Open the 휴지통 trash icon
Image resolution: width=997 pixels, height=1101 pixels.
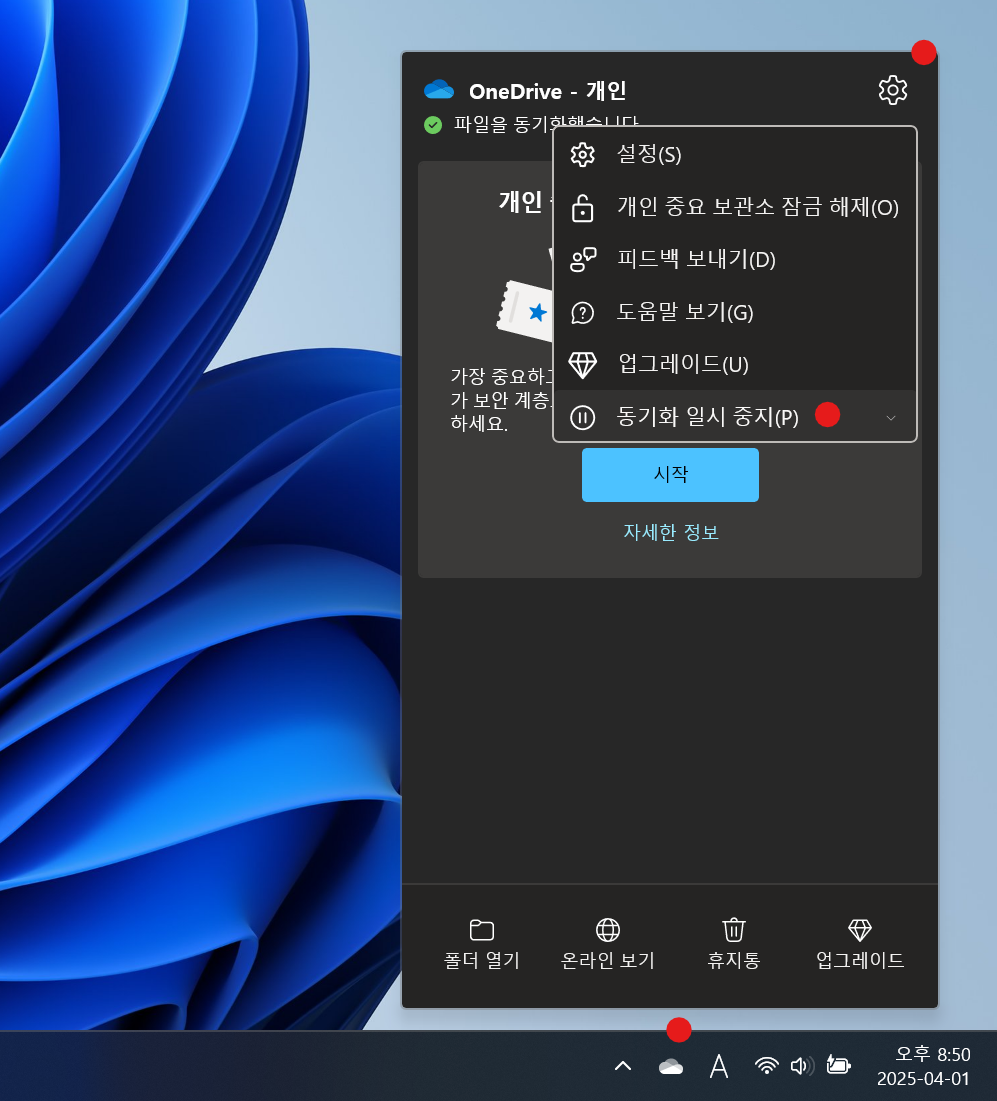point(734,930)
